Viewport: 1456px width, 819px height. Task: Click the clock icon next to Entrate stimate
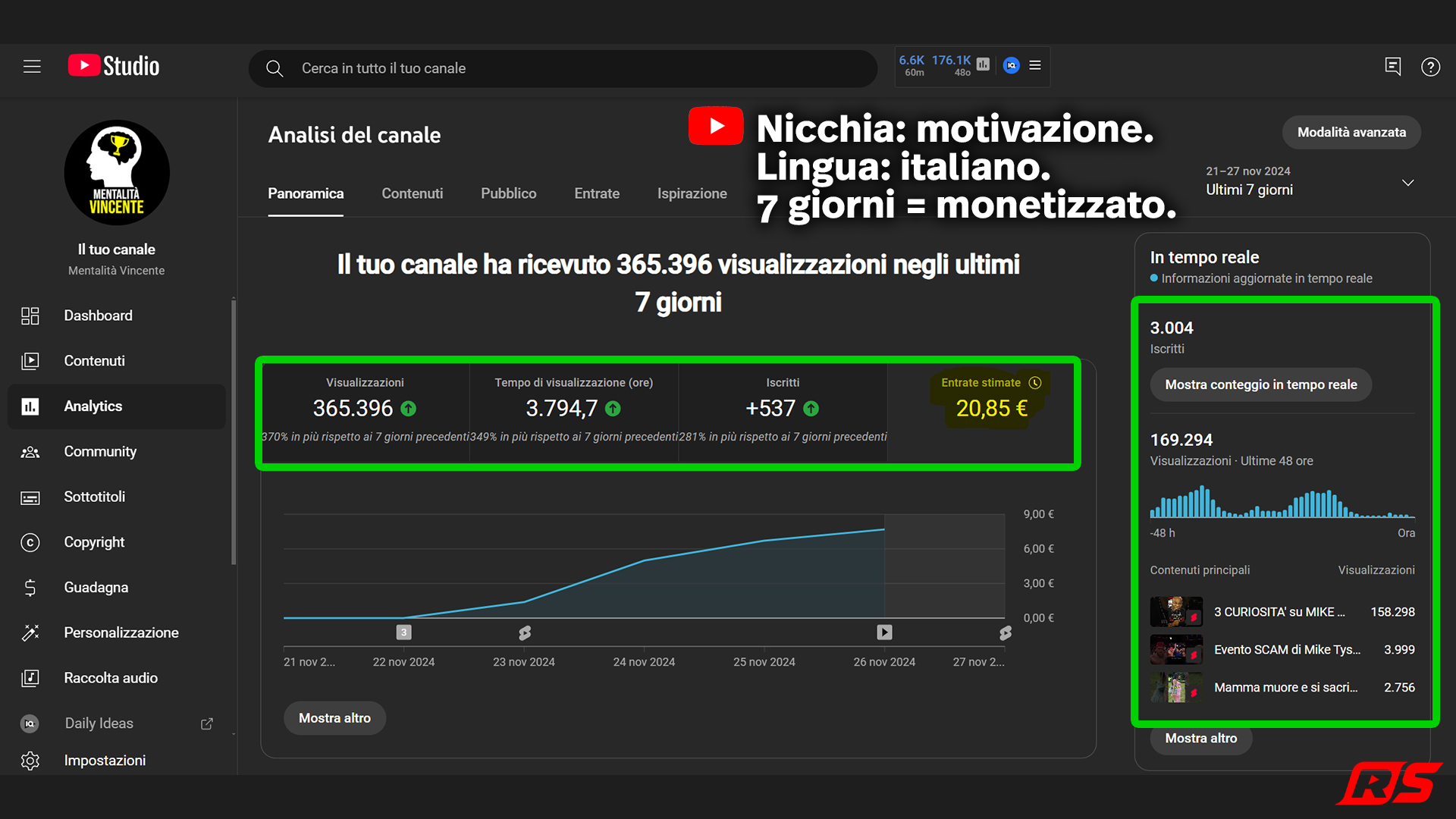1035,383
